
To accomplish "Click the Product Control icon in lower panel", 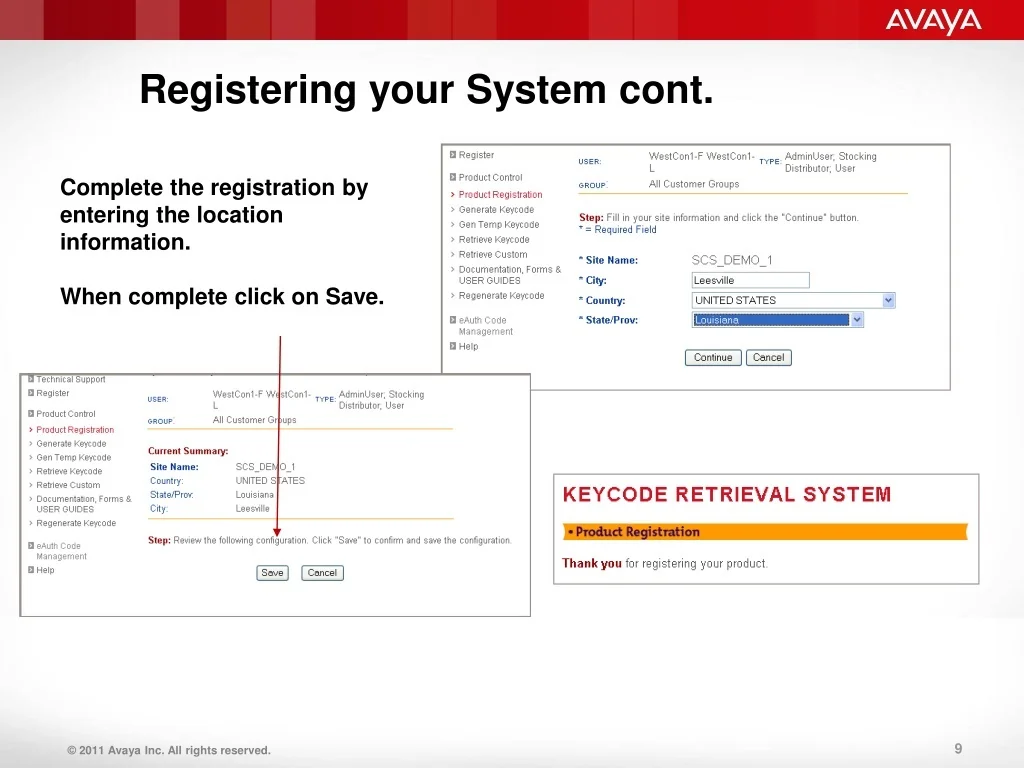I will point(31,413).
